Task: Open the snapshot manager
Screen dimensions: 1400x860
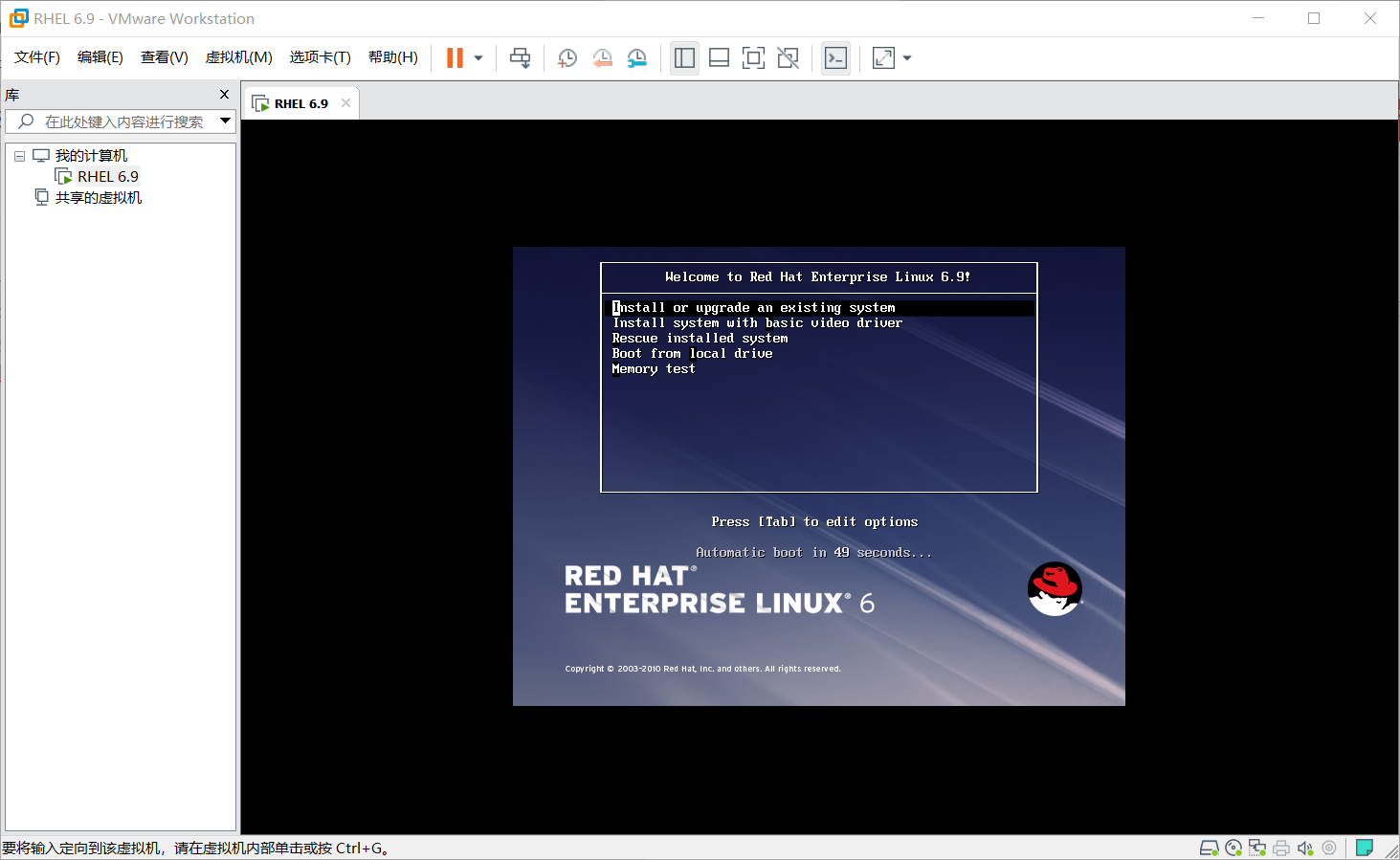Action: [x=636, y=58]
